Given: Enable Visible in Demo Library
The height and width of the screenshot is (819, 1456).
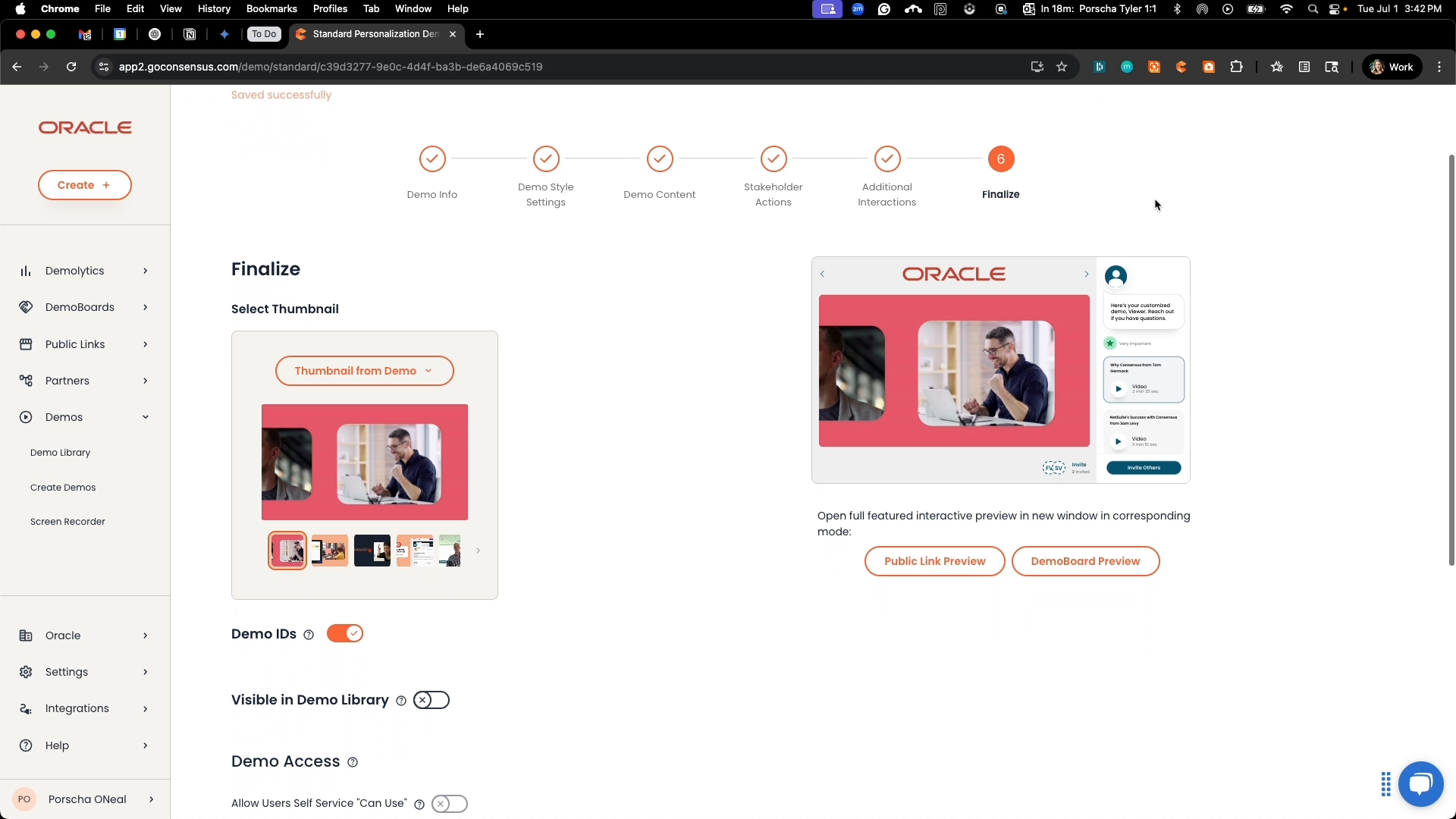Looking at the screenshot, I should 431,699.
